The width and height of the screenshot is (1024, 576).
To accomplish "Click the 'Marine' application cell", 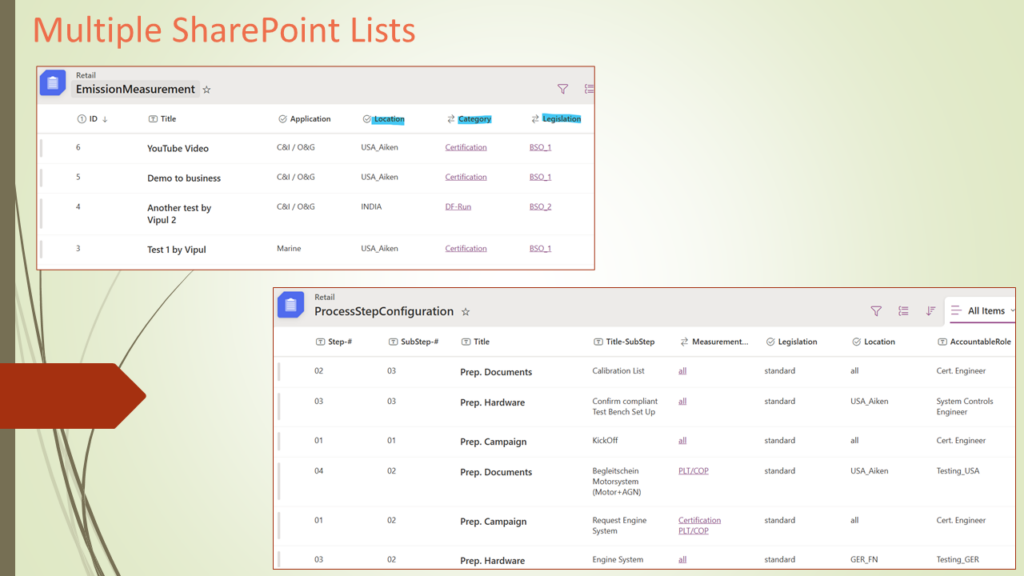I will pyautogui.click(x=289, y=249).
